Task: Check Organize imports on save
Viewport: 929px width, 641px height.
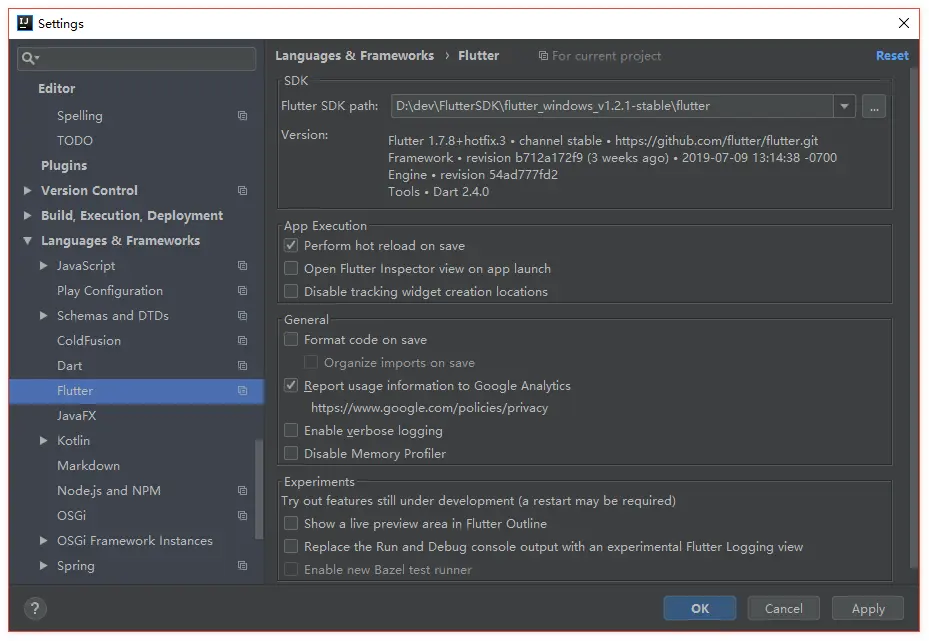Action: pyautogui.click(x=310, y=362)
